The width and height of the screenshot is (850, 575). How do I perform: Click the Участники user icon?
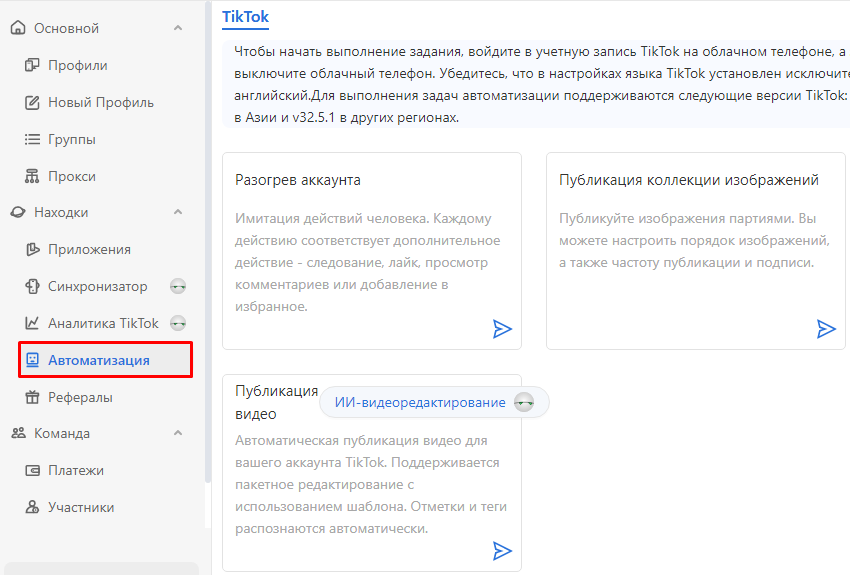point(32,507)
